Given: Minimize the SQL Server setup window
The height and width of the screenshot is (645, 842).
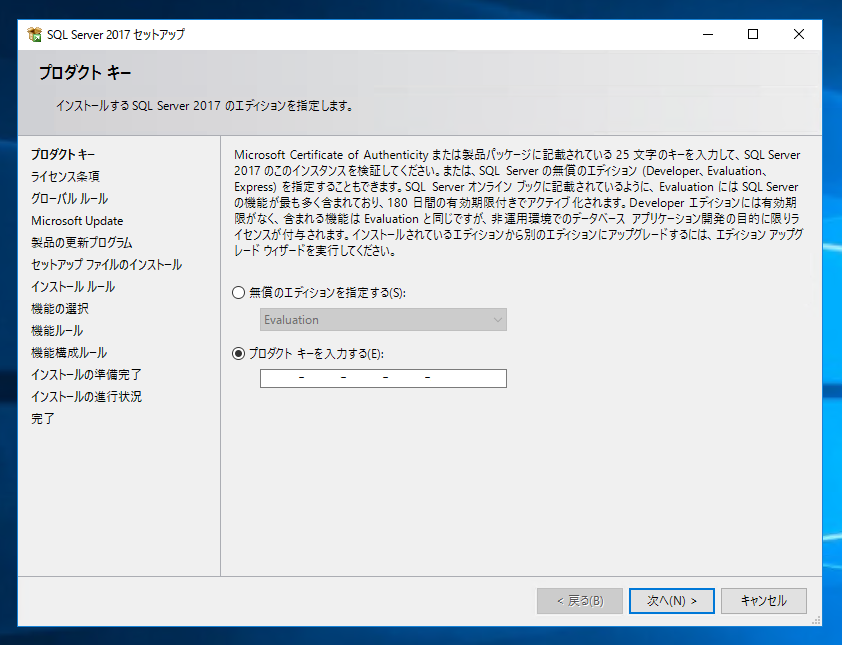Looking at the screenshot, I should pos(708,34).
